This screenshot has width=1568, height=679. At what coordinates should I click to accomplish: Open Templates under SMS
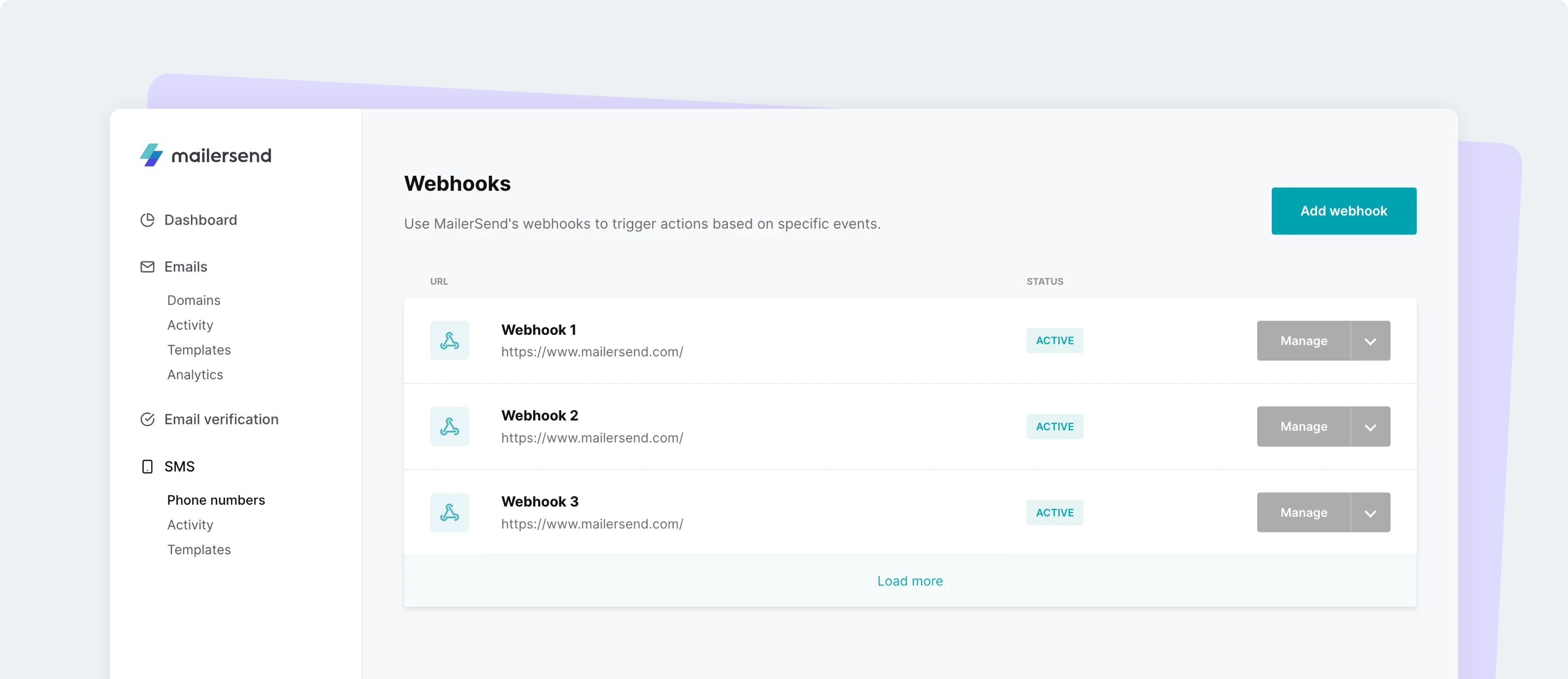(x=199, y=550)
